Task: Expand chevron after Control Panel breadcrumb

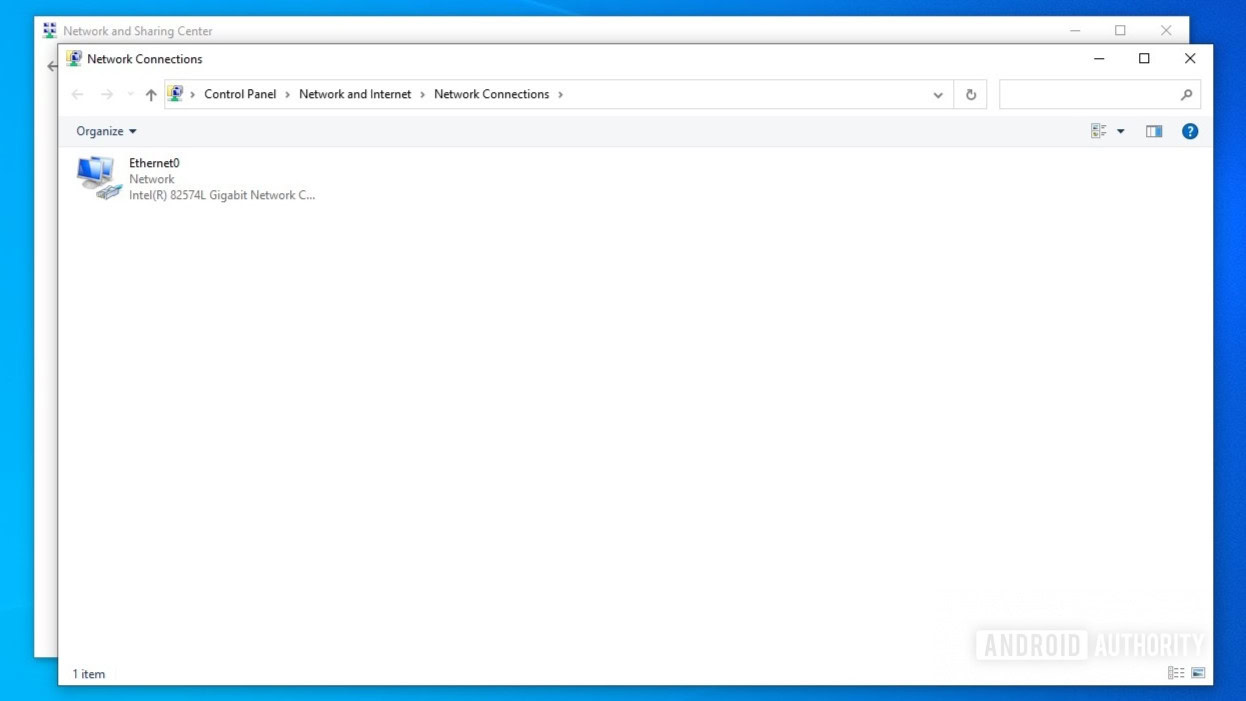Action: [288, 94]
